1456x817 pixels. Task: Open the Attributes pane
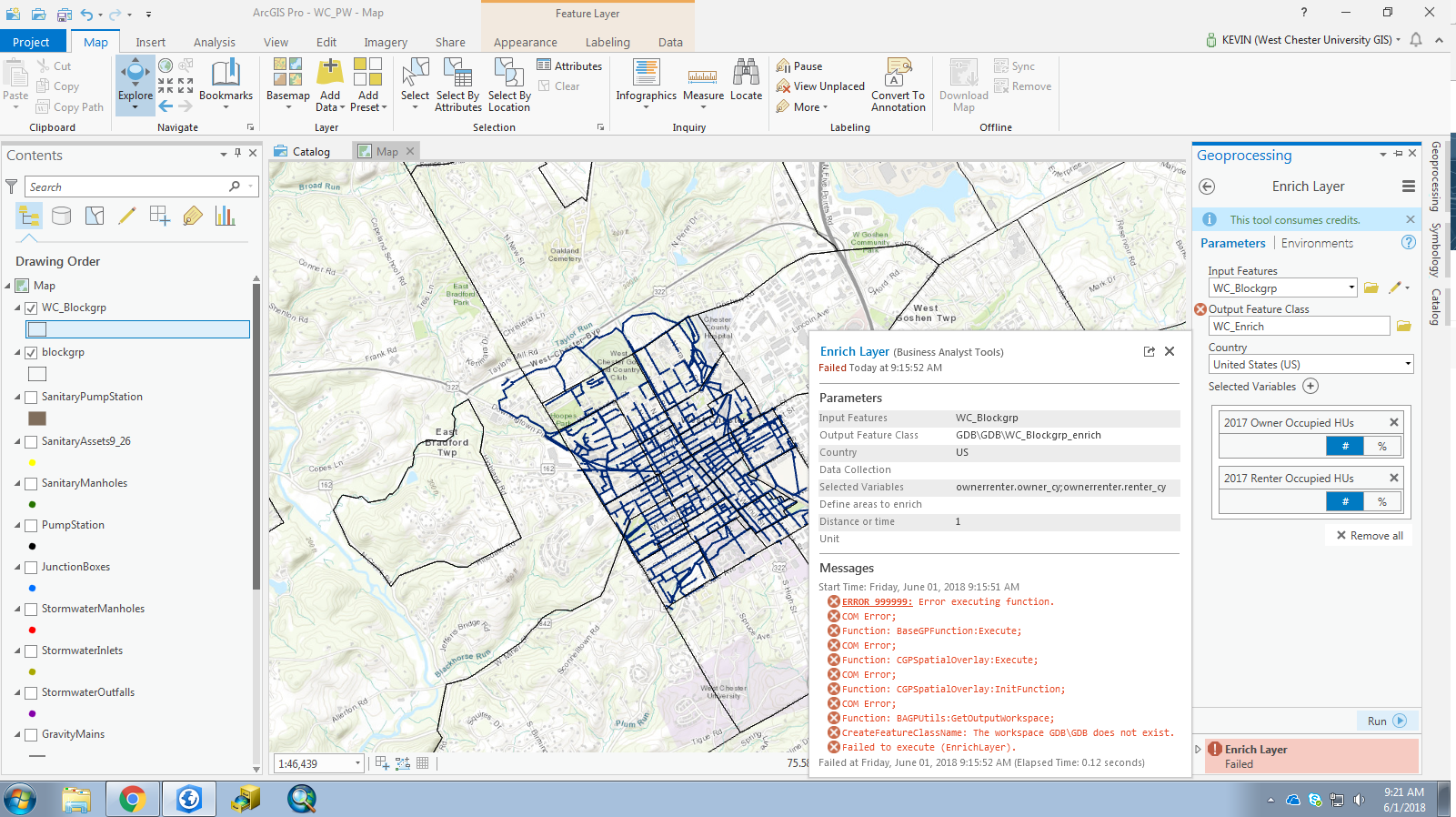569,66
